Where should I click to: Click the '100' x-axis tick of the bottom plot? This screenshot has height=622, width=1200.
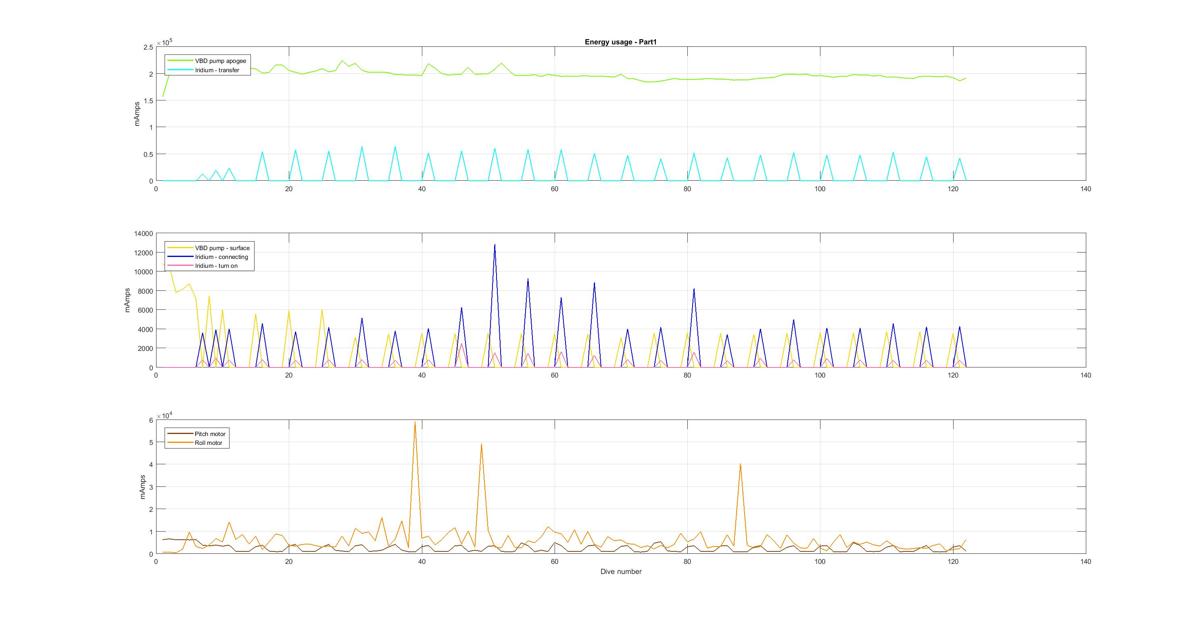point(820,562)
